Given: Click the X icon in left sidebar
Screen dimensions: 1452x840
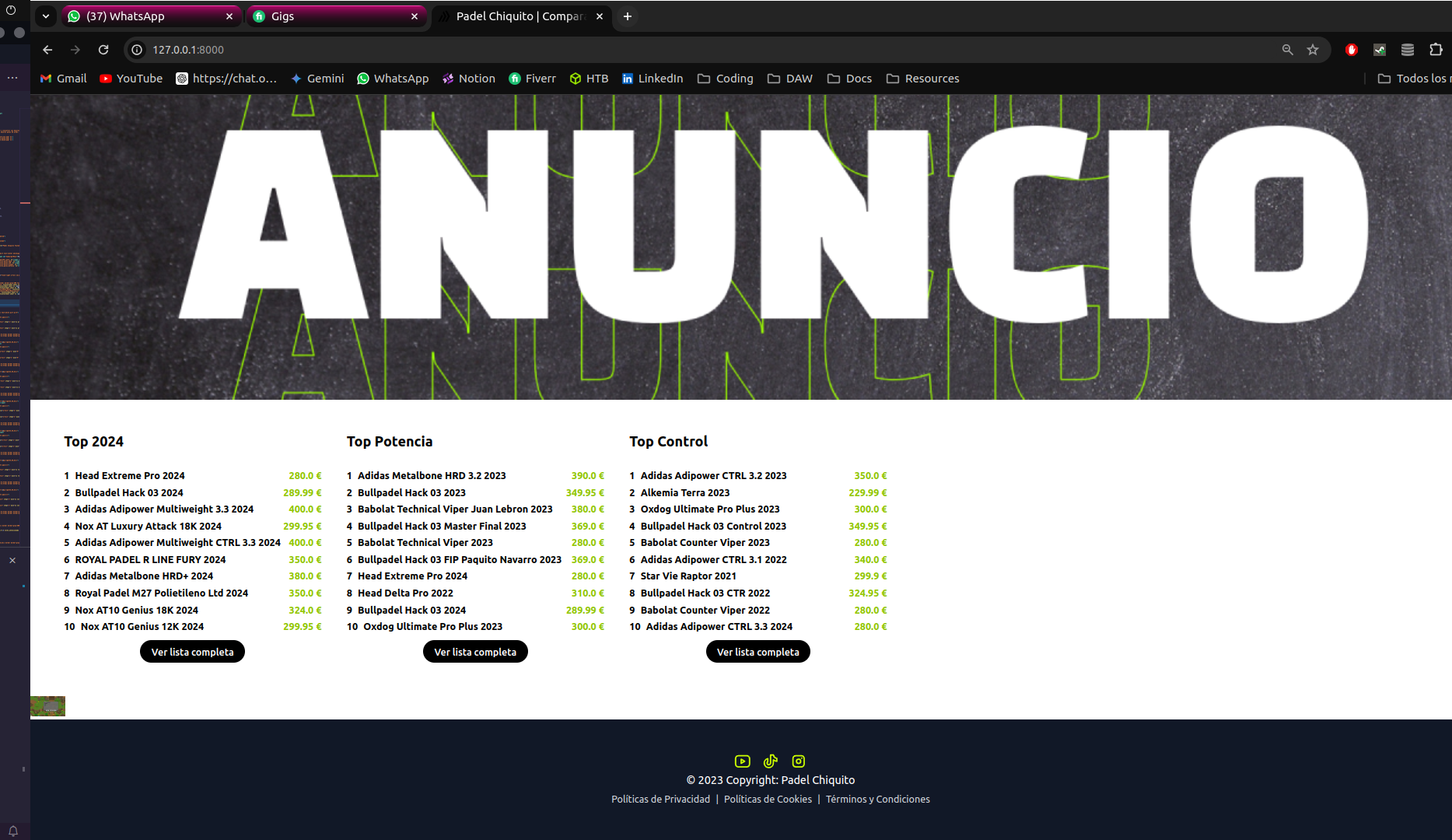Looking at the screenshot, I should tap(12, 560).
